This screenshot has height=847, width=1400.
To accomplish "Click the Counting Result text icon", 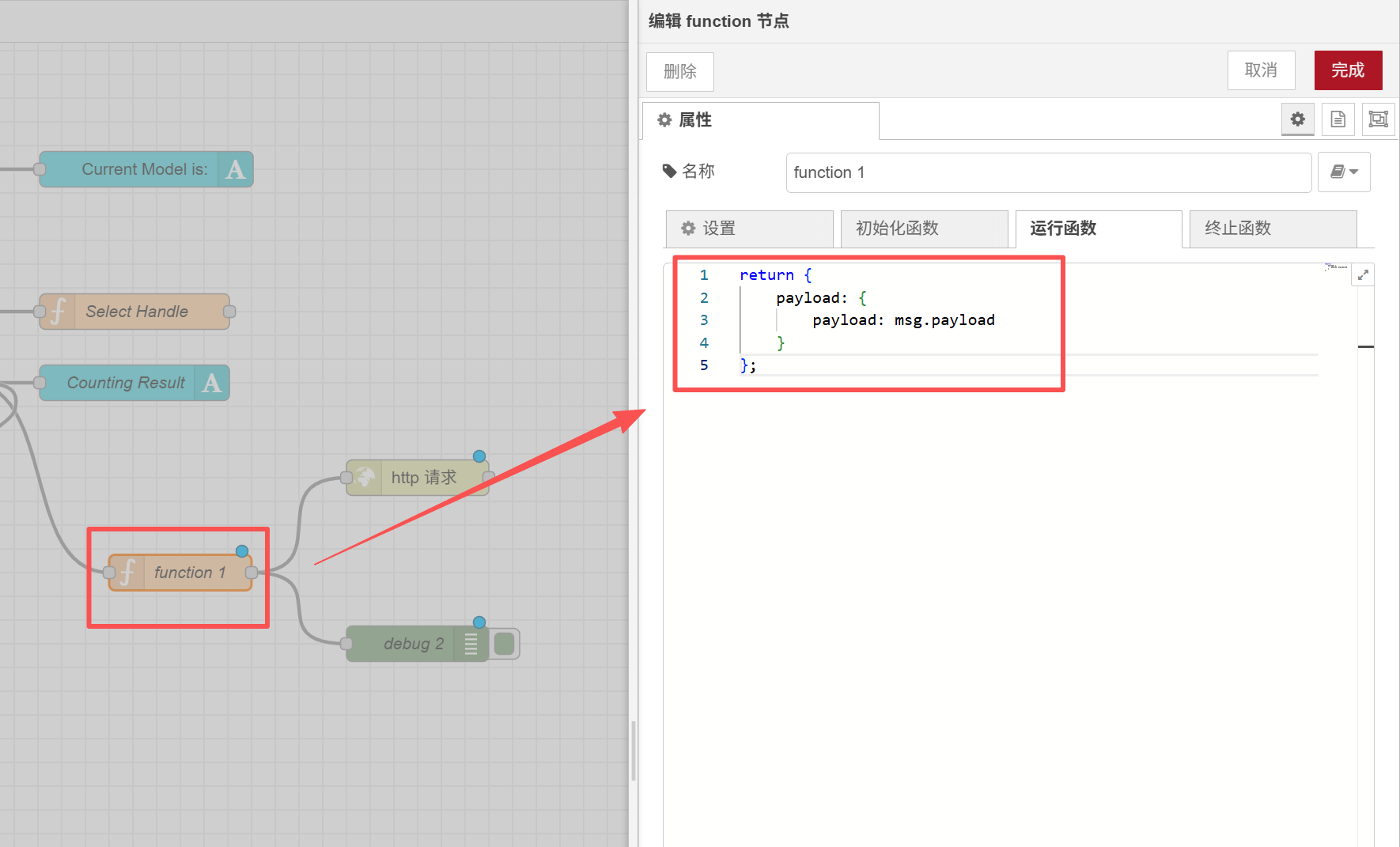I will pyautogui.click(x=211, y=384).
